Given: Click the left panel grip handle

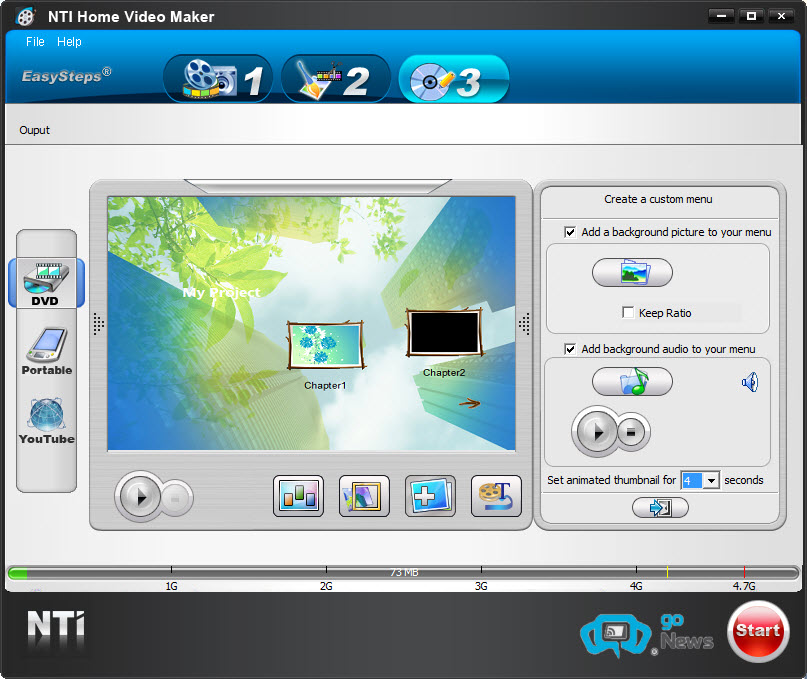Looking at the screenshot, I should pos(98,324).
